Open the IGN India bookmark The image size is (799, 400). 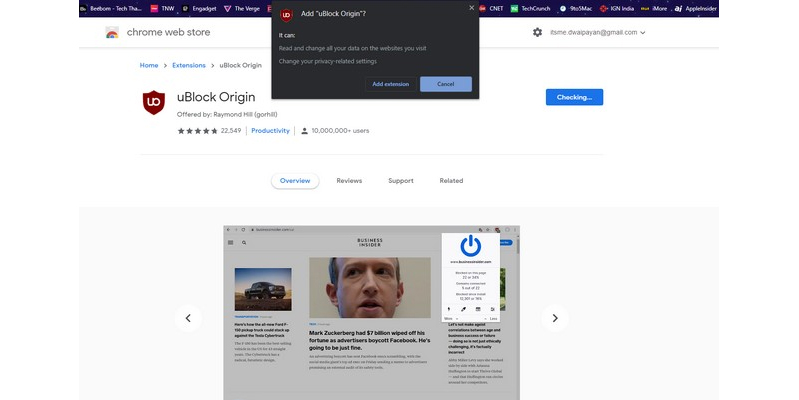pyautogui.click(x=617, y=8)
